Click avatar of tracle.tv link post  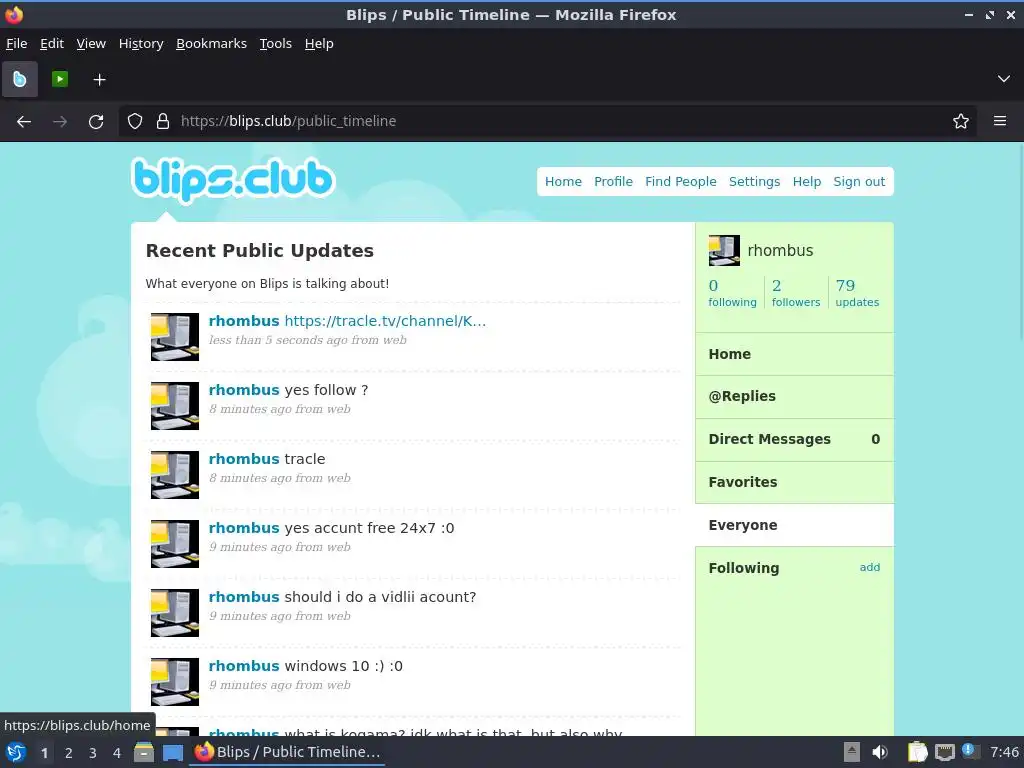[175, 337]
